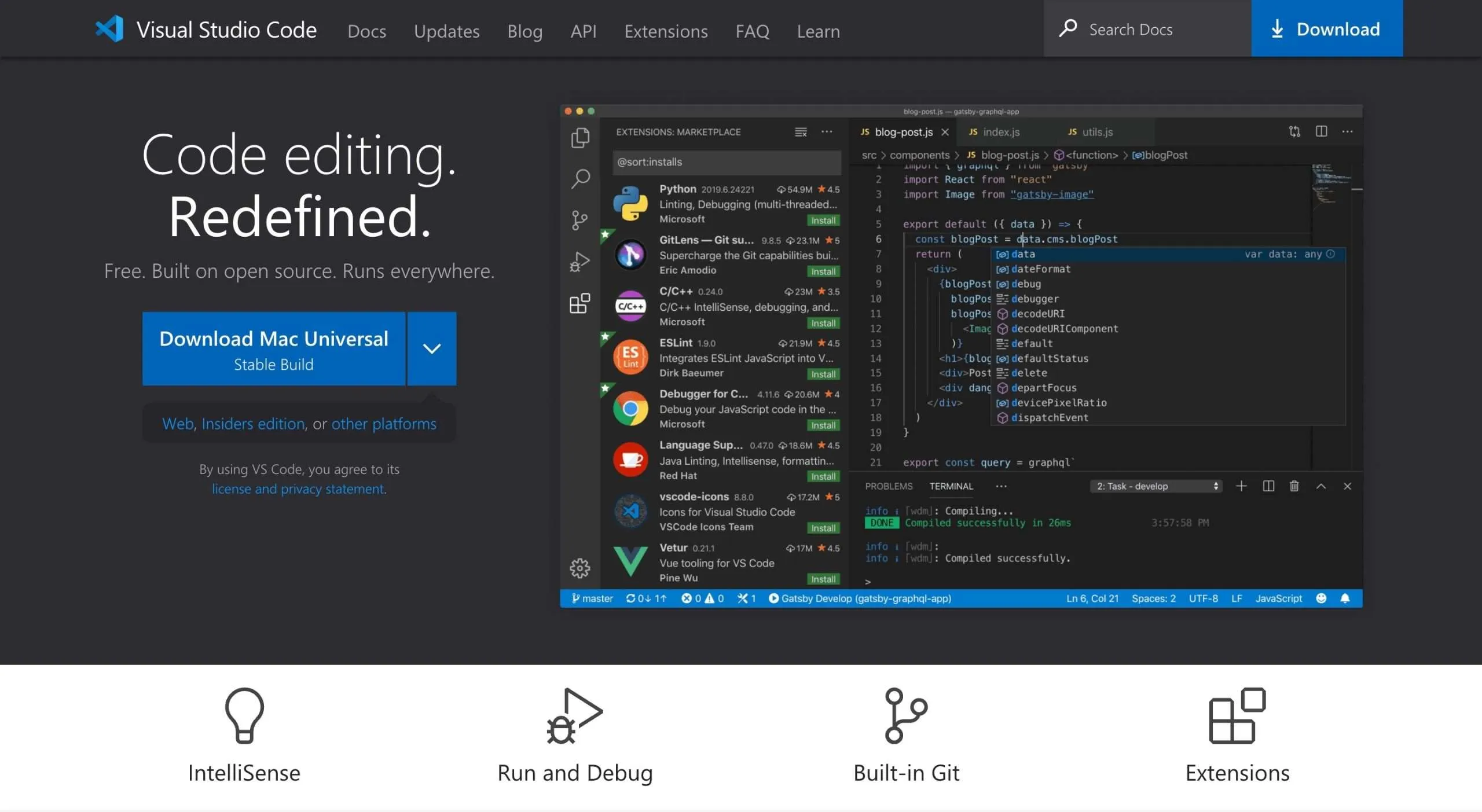Open Manage gear icon in activity bar
This screenshot has width=1482, height=812.
coord(579,568)
